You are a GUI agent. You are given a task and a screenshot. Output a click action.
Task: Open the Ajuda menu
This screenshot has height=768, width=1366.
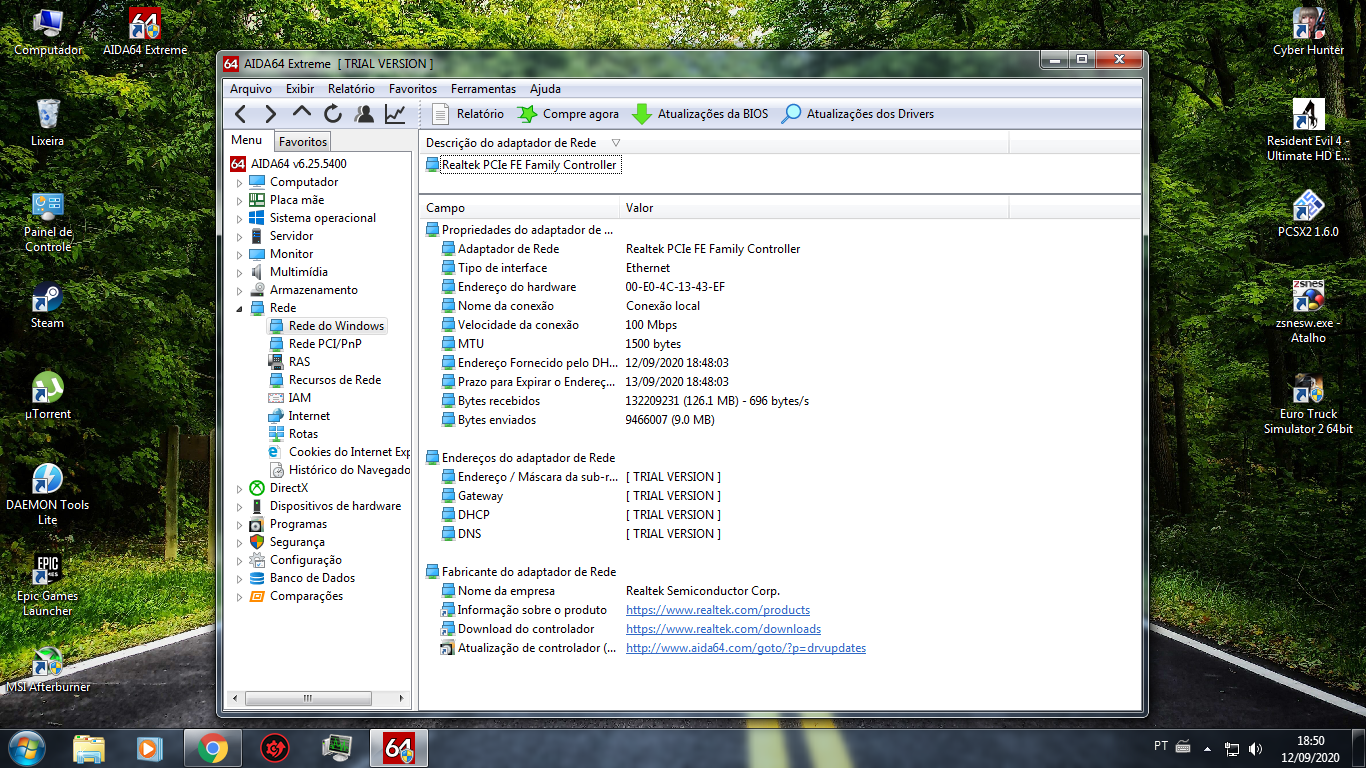coord(545,89)
